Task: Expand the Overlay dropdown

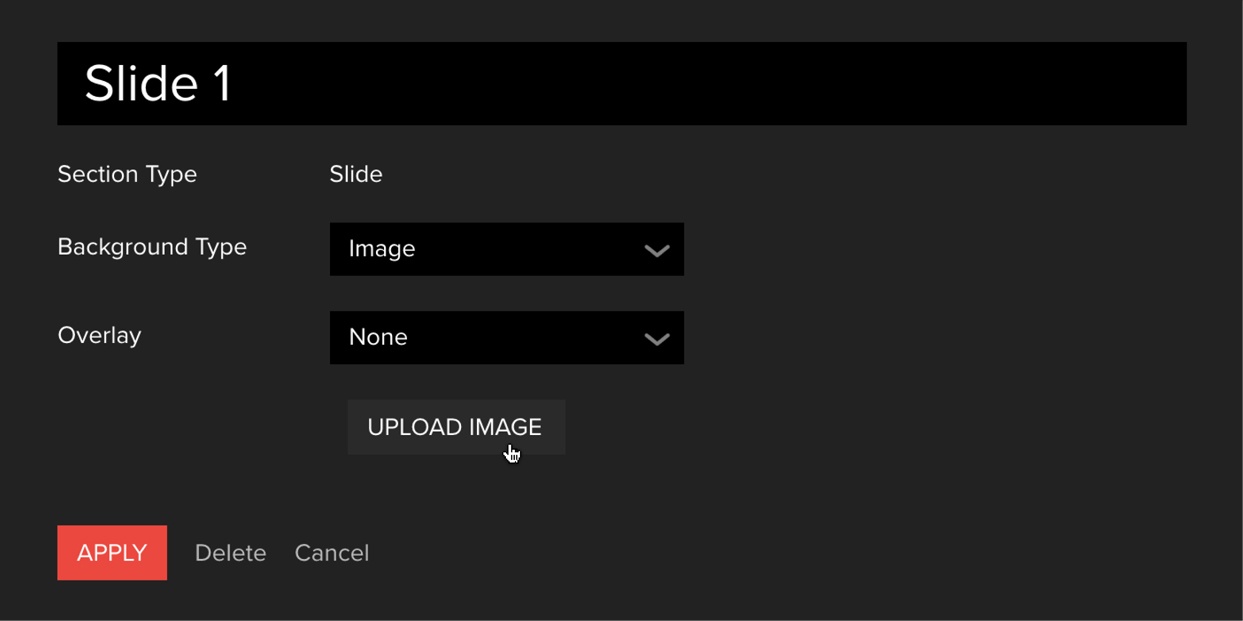Action: 506,338
